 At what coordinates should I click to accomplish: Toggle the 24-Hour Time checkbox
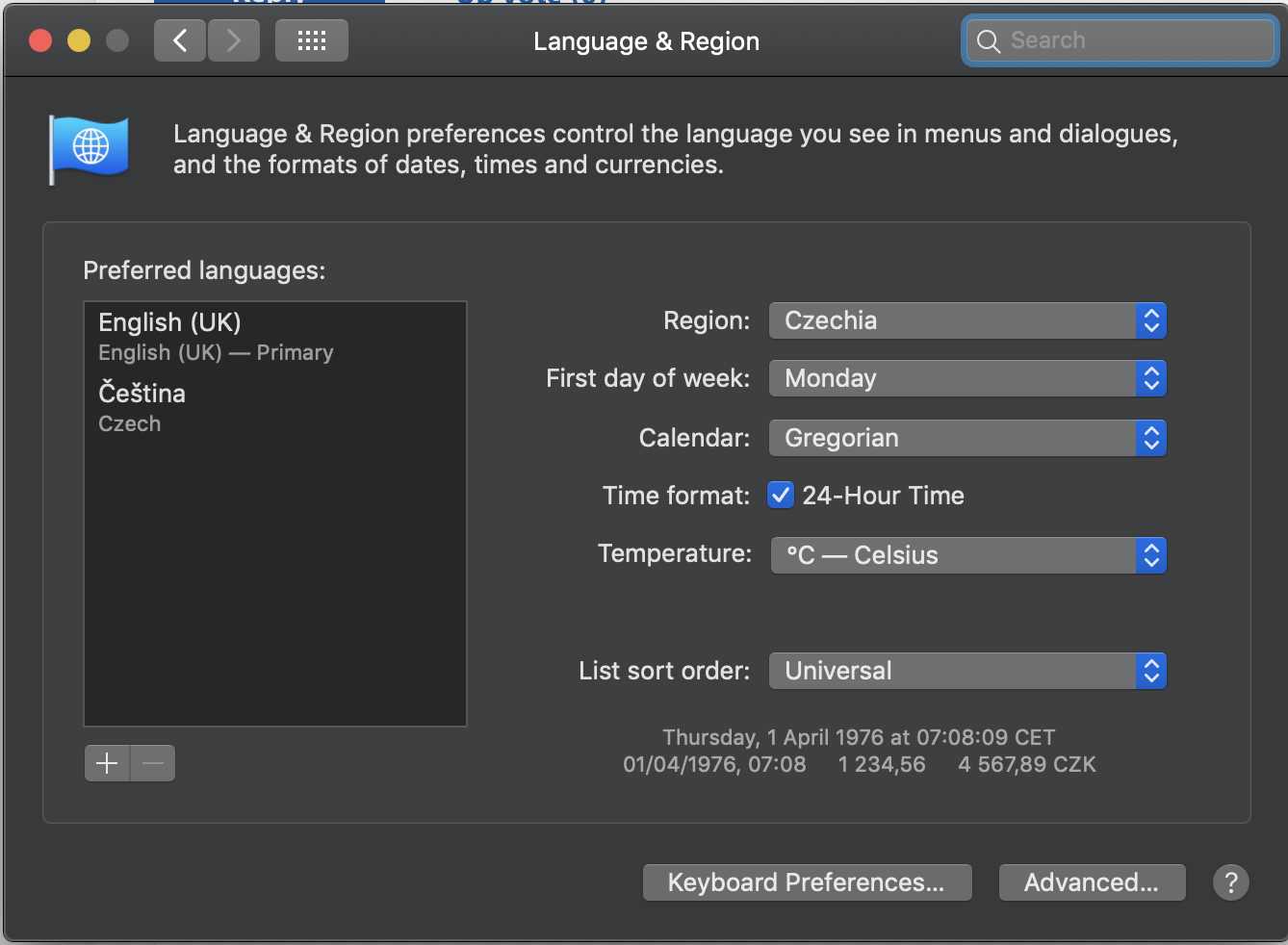[x=781, y=495]
